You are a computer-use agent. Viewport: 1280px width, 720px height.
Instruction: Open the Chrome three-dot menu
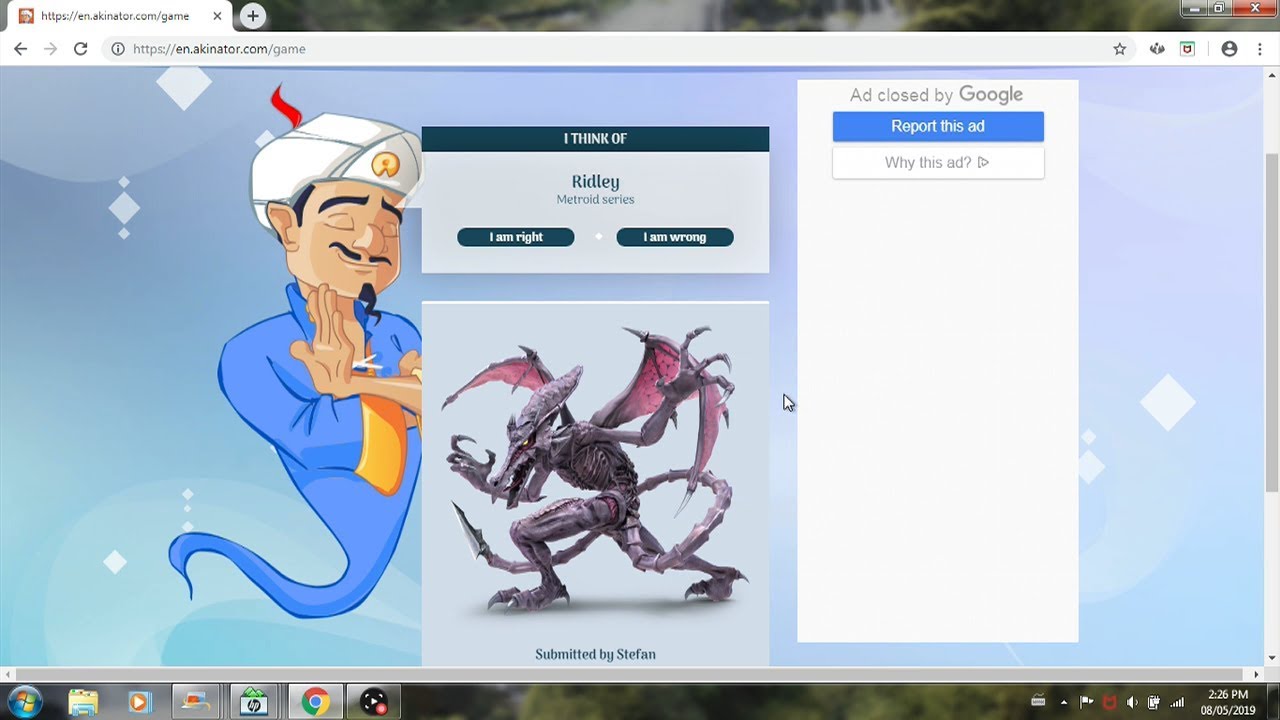point(1259,49)
